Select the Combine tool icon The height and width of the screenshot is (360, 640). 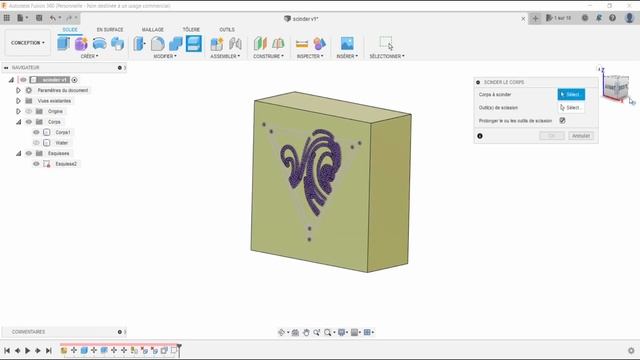pyautogui.click(x=176, y=43)
